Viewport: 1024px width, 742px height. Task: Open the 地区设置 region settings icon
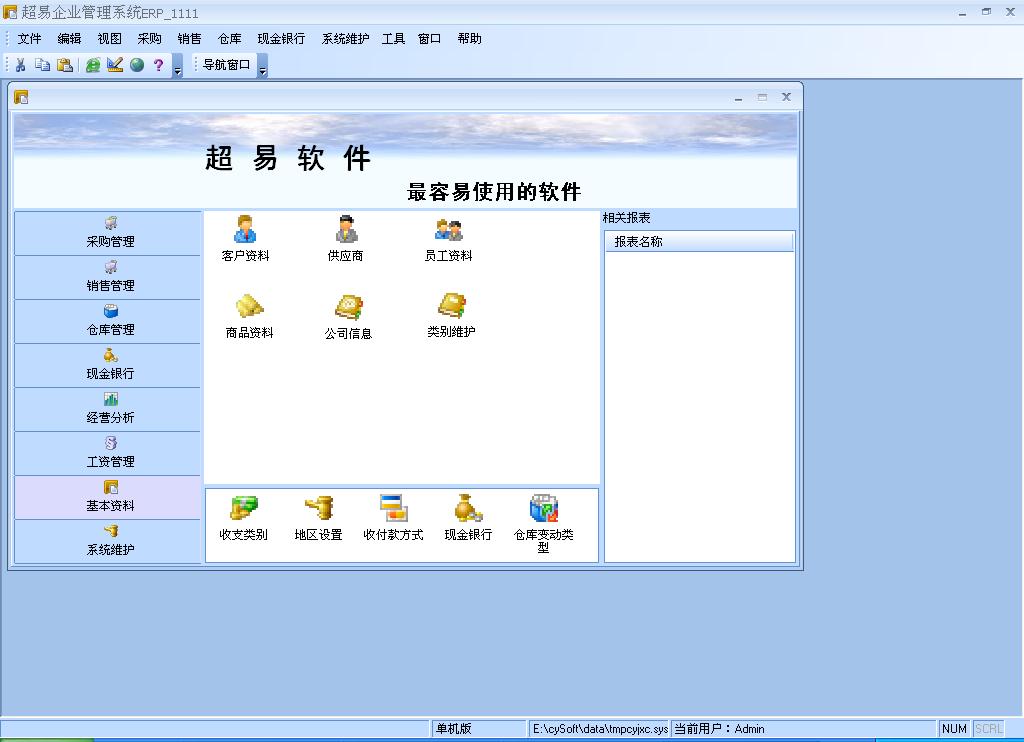tap(318, 518)
